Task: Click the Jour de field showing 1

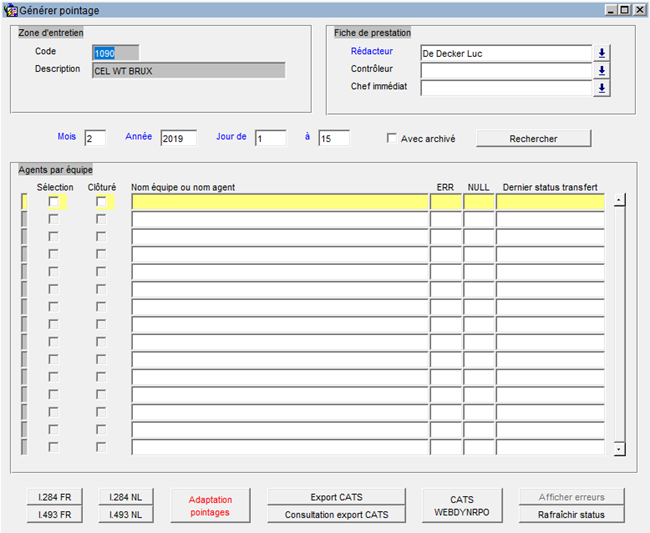Action: pyautogui.click(x=270, y=138)
